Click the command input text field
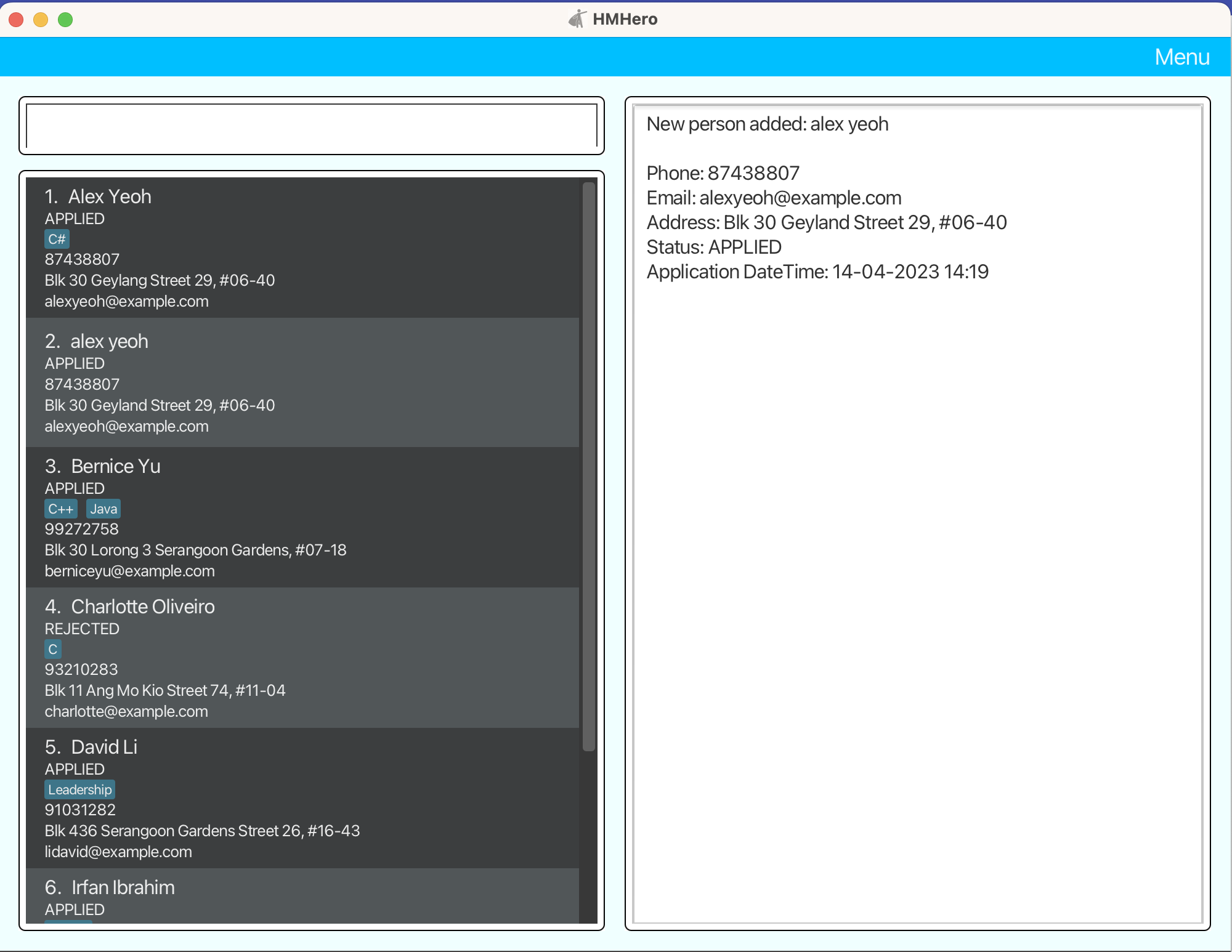The width and height of the screenshot is (1232, 952). (311, 126)
